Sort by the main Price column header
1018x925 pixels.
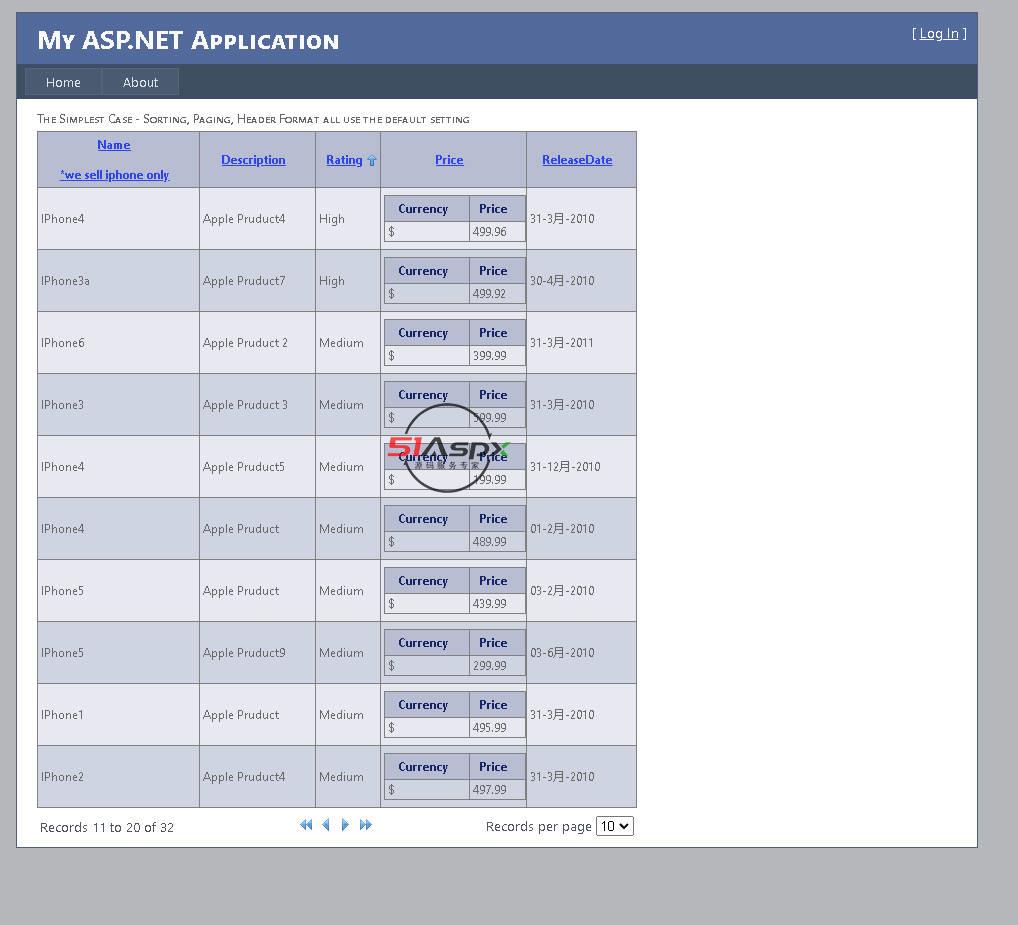(449, 160)
